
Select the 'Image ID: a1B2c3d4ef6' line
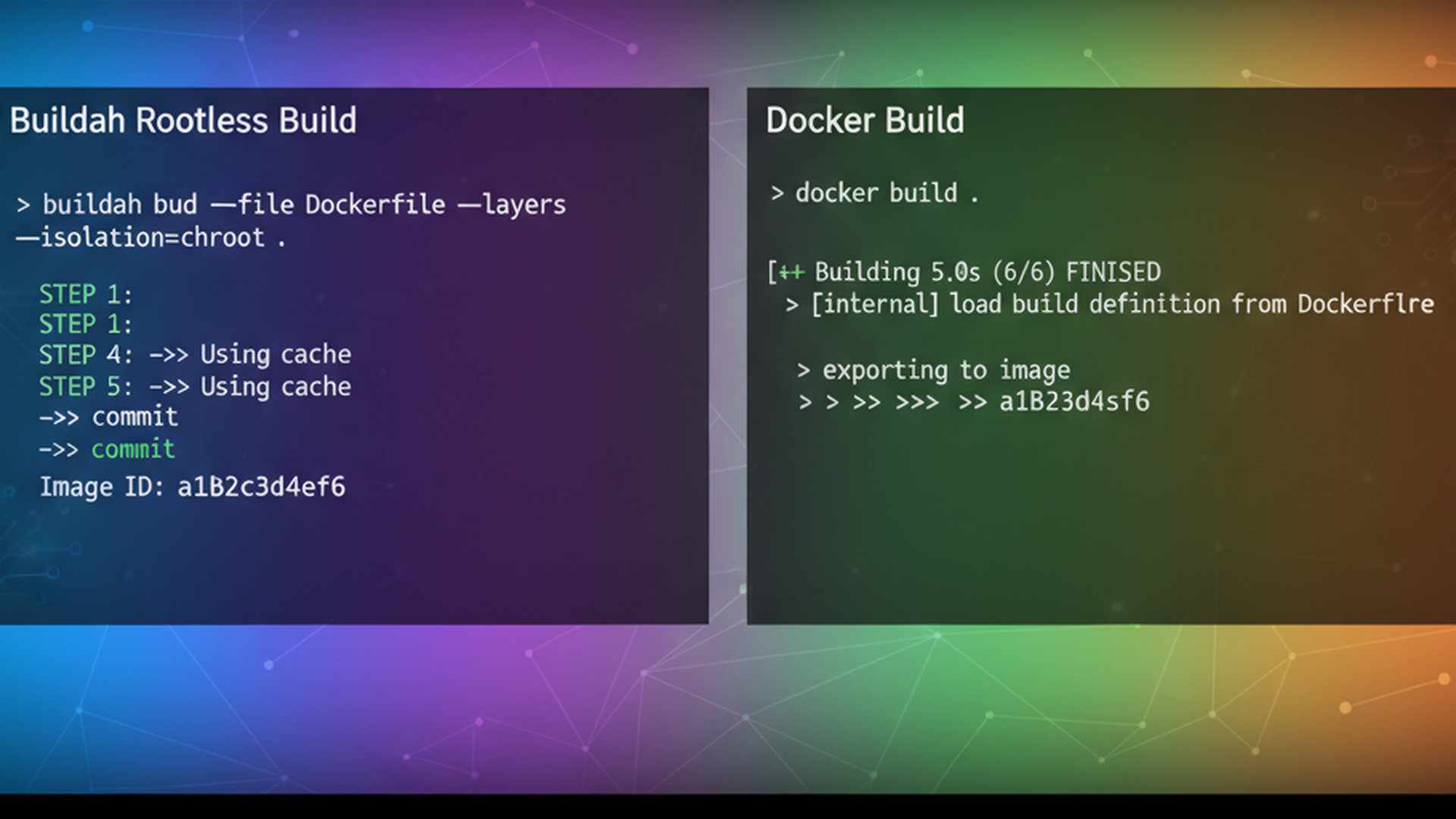193,487
